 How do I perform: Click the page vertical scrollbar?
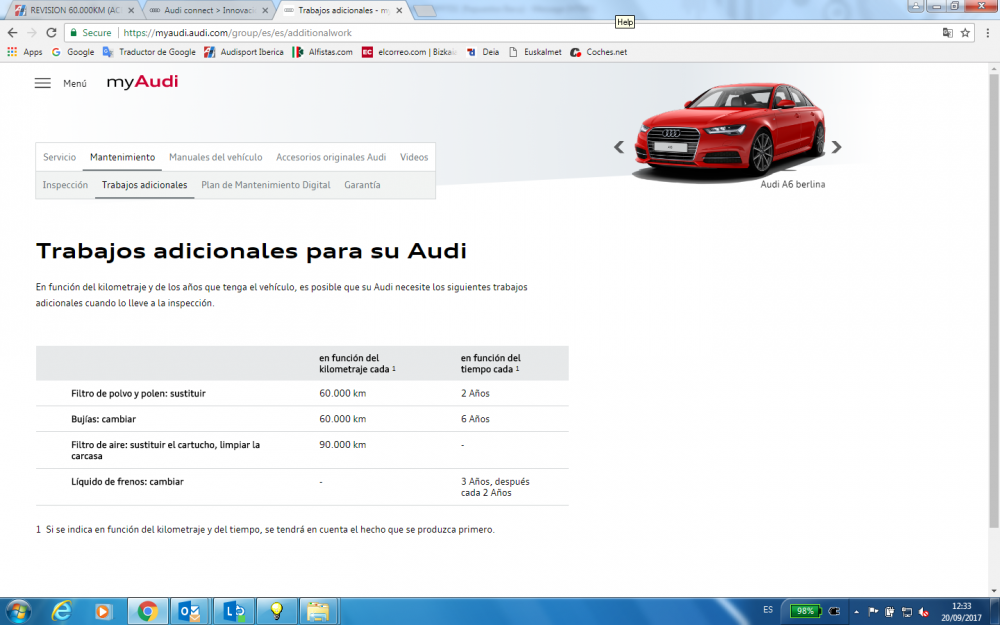pos(994,300)
